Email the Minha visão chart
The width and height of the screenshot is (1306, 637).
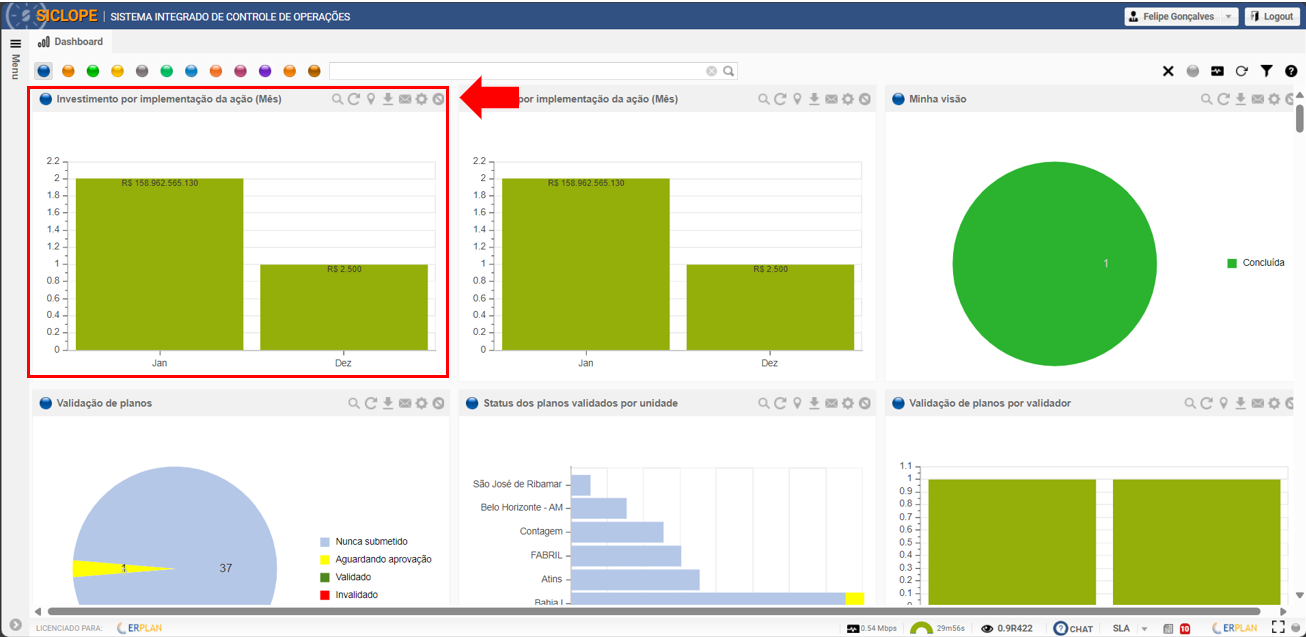1258,99
